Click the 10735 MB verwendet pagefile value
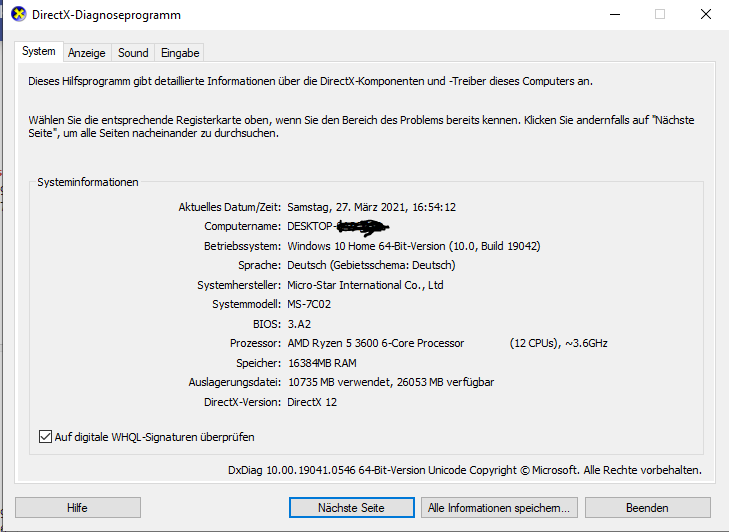729x532 pixels. tap(391, 382)
